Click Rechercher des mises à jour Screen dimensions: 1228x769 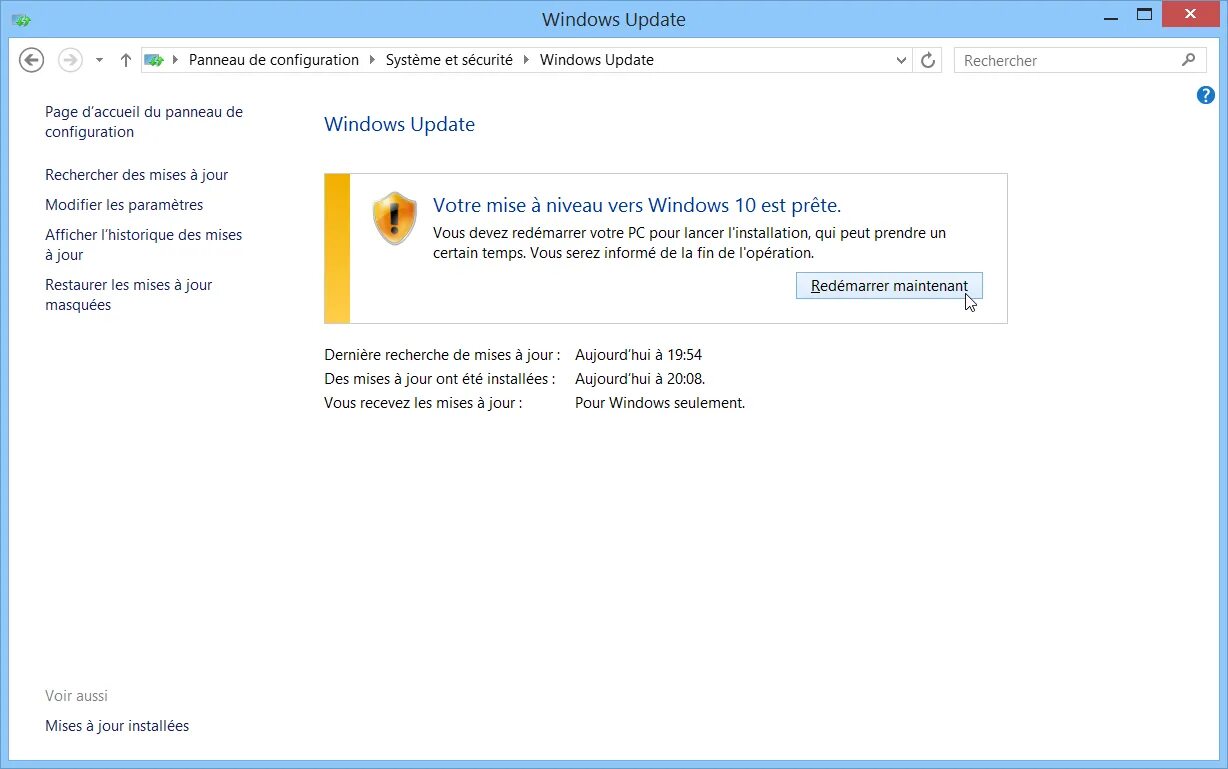(137, 175)
